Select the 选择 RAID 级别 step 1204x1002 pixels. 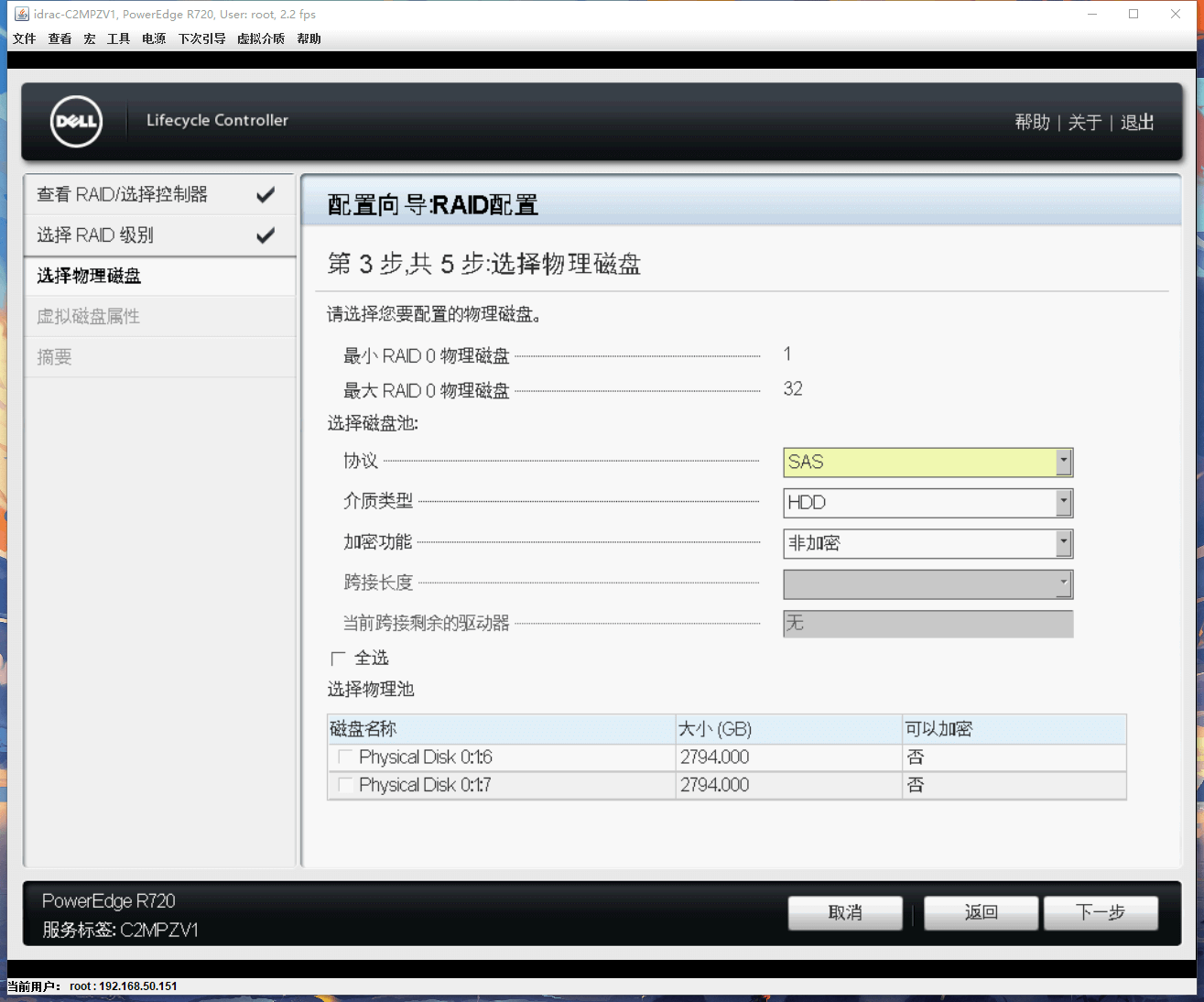point(95,235)
